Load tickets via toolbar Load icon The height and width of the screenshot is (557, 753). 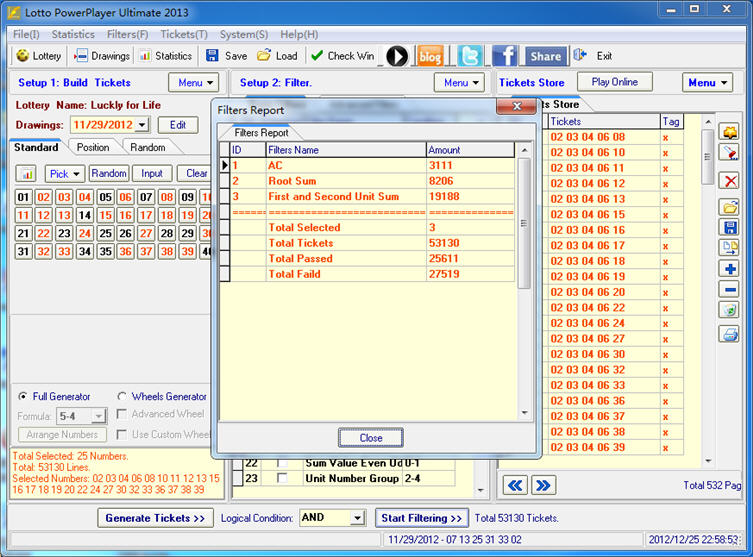[x=264, y=55]
